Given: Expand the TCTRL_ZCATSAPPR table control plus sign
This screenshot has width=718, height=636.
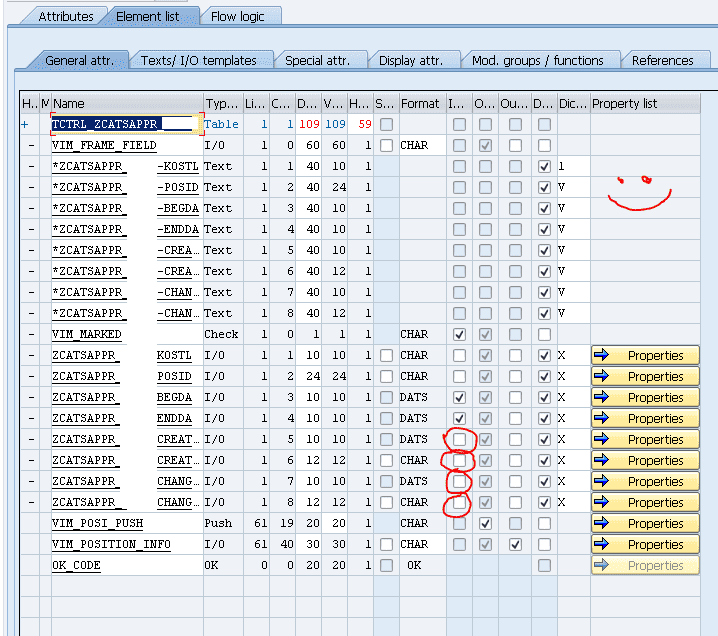Looking at the screenshot, I should click(25, 124).
